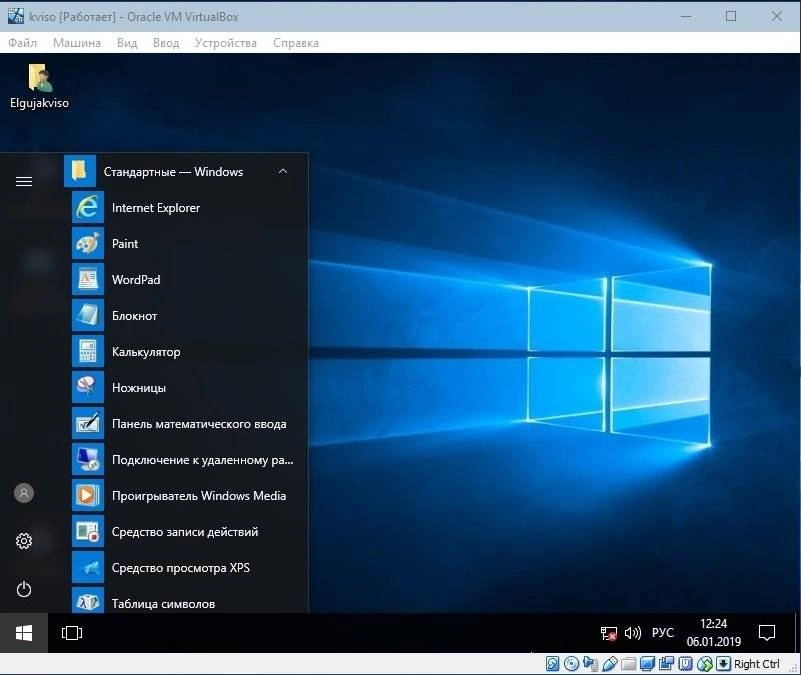Open the Устройства menu
This screenshot has height=675, width=801.
pyautogui.click(x=226, y=43)
